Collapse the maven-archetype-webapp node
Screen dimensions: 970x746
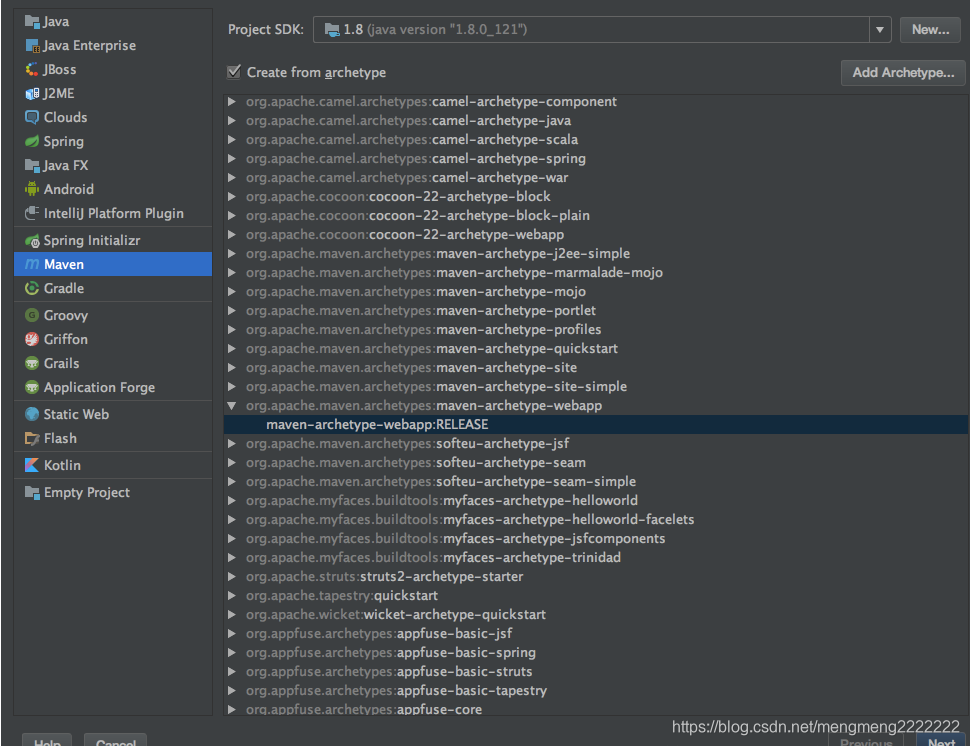coord(231,406)
